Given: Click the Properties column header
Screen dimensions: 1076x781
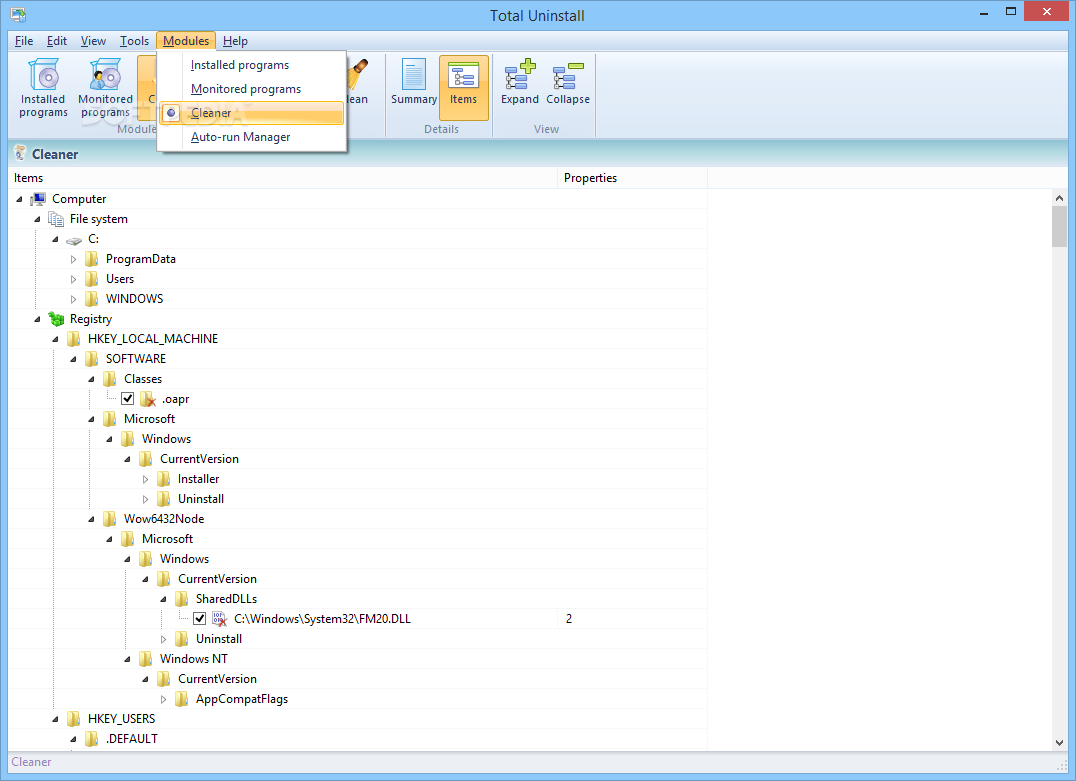Looking at the screenshot, I should pyautogui.click(x=633, y=178).
